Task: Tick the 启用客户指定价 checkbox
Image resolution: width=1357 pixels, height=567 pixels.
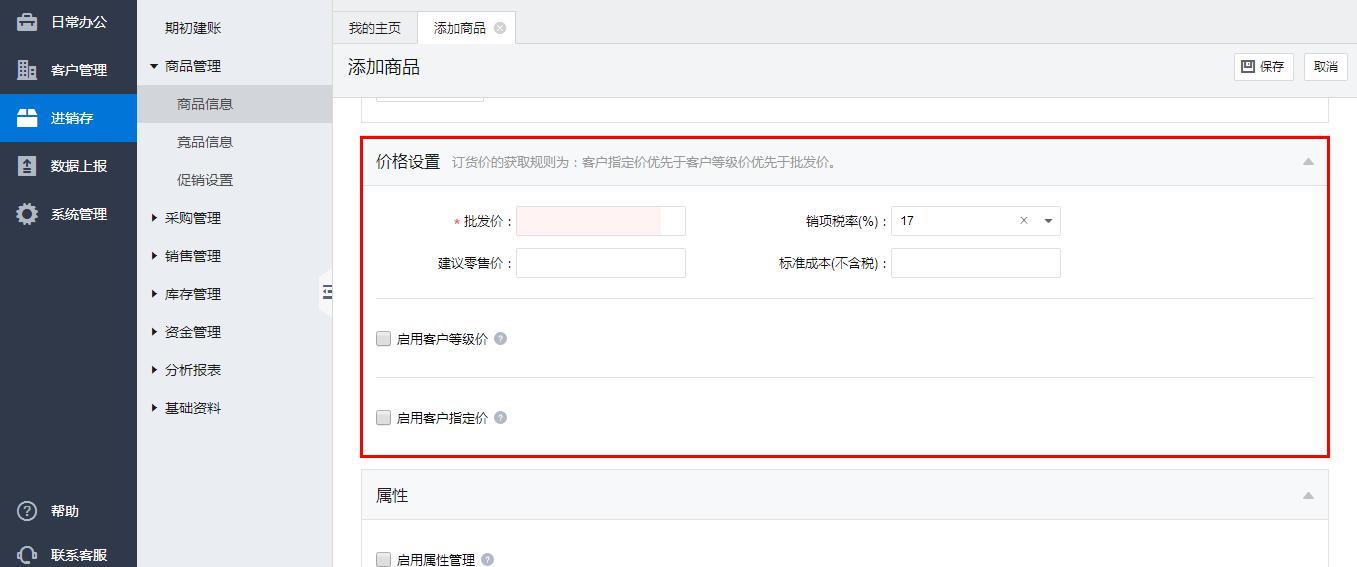Action: click(383, 418)
